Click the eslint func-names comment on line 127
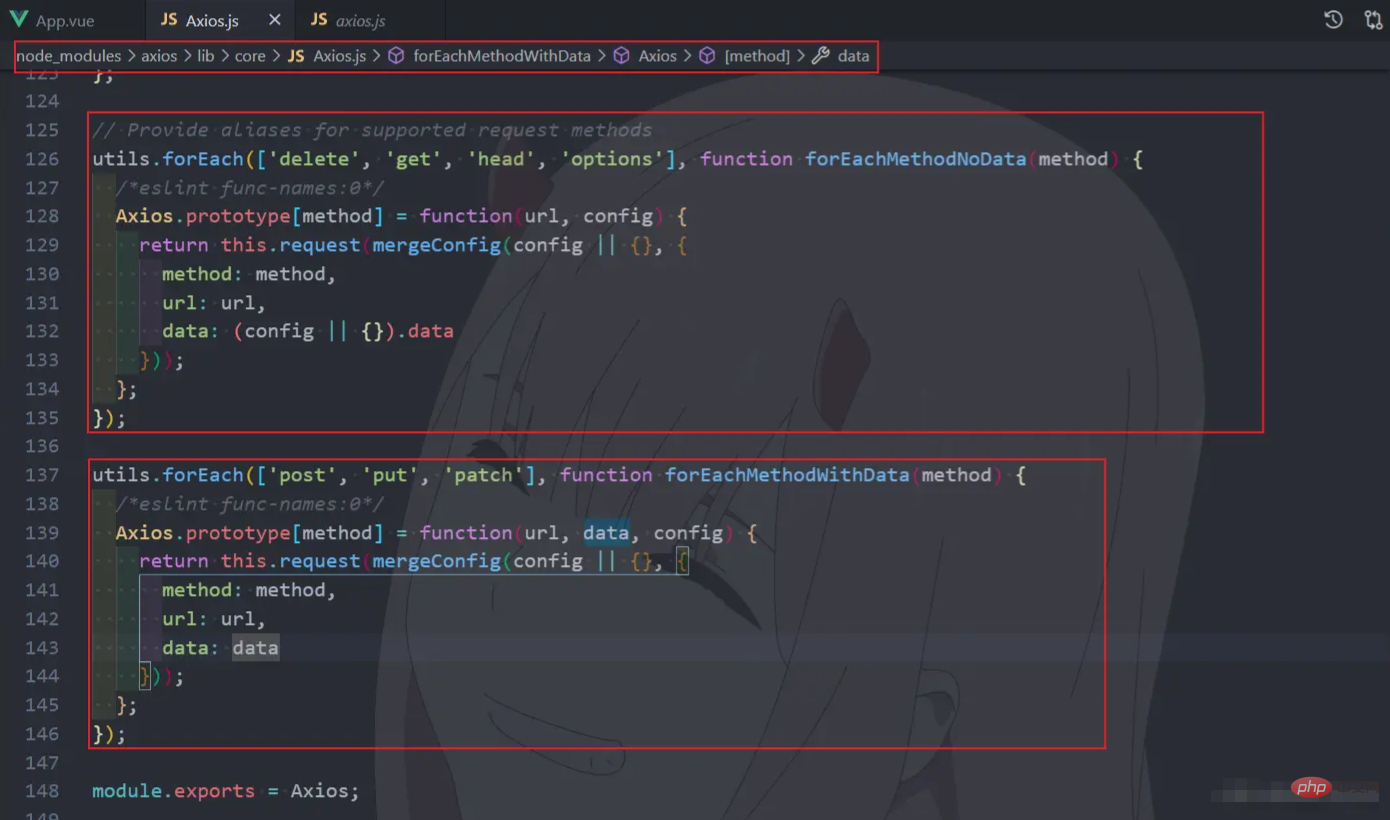This screenshot has width=1390, height=820. click(x=250, y=188)
